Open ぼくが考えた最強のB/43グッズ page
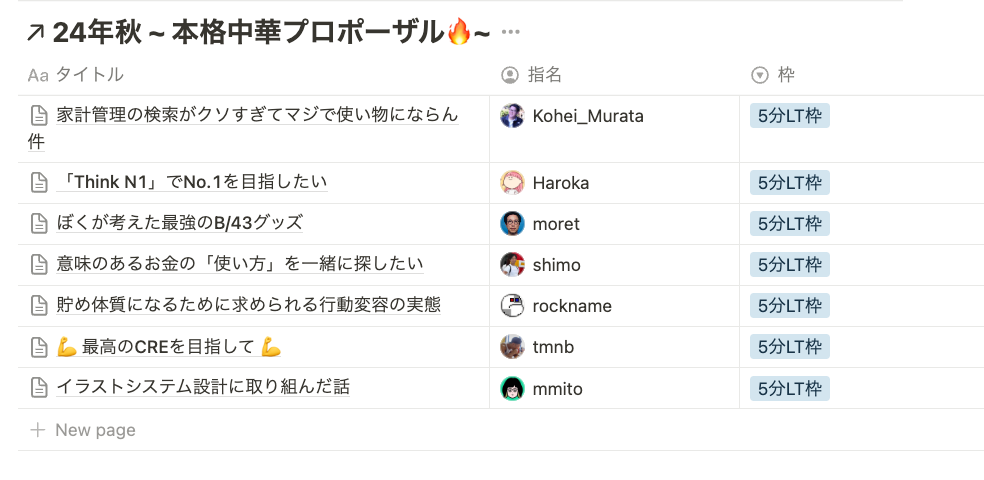 click(180, 223)
